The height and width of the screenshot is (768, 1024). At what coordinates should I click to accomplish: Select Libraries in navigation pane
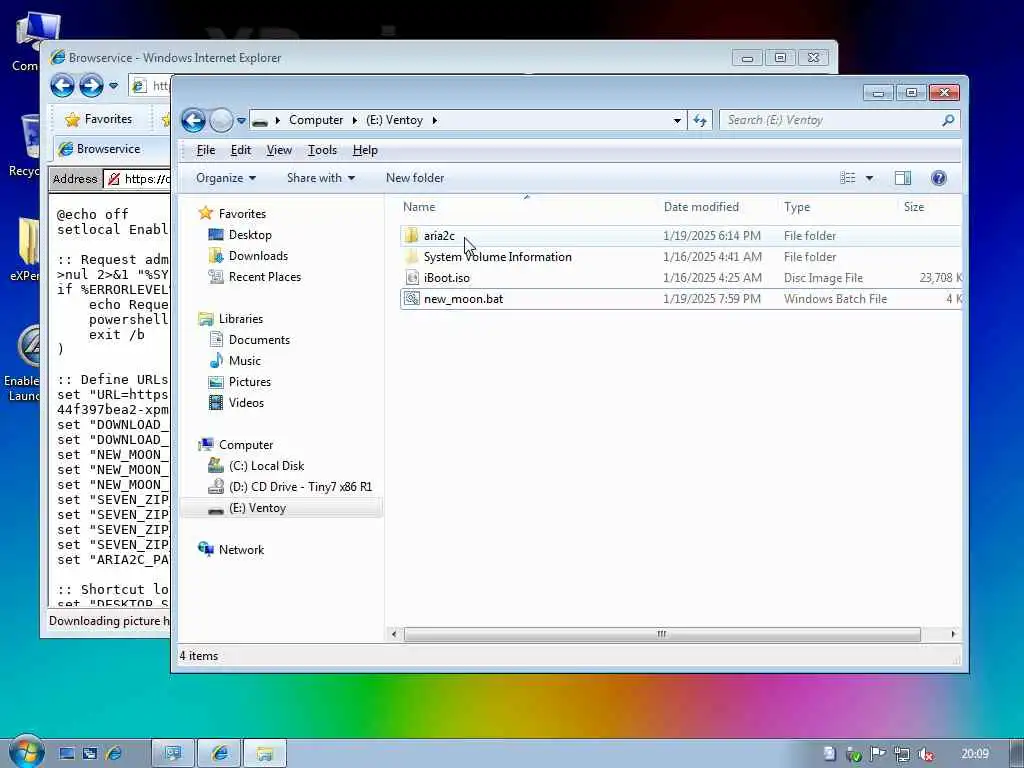click(240, 319)
